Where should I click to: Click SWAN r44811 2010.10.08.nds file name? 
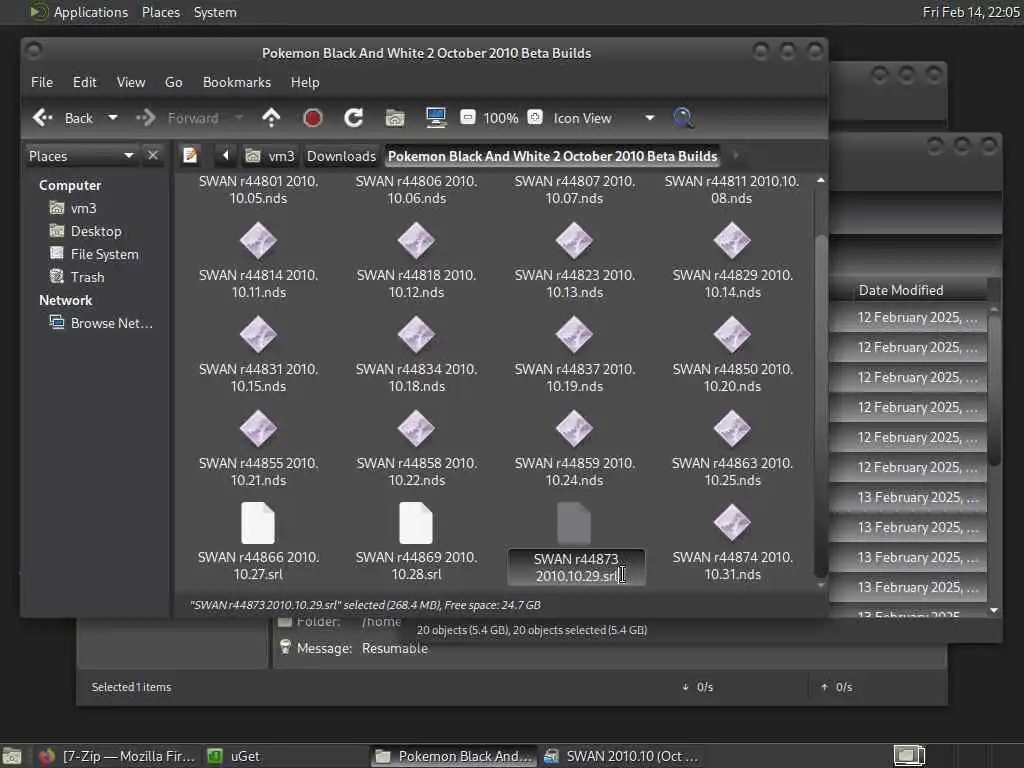(732, 189)
